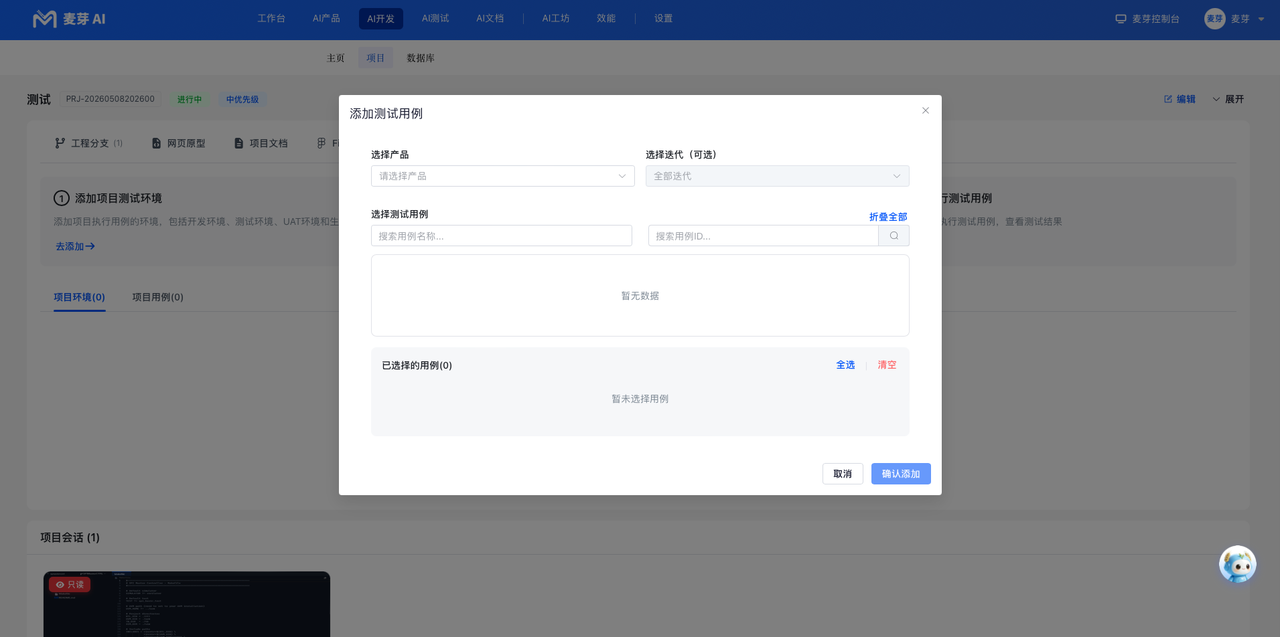Click the 取消 button

pyautogui.click(x=843, y=474)
